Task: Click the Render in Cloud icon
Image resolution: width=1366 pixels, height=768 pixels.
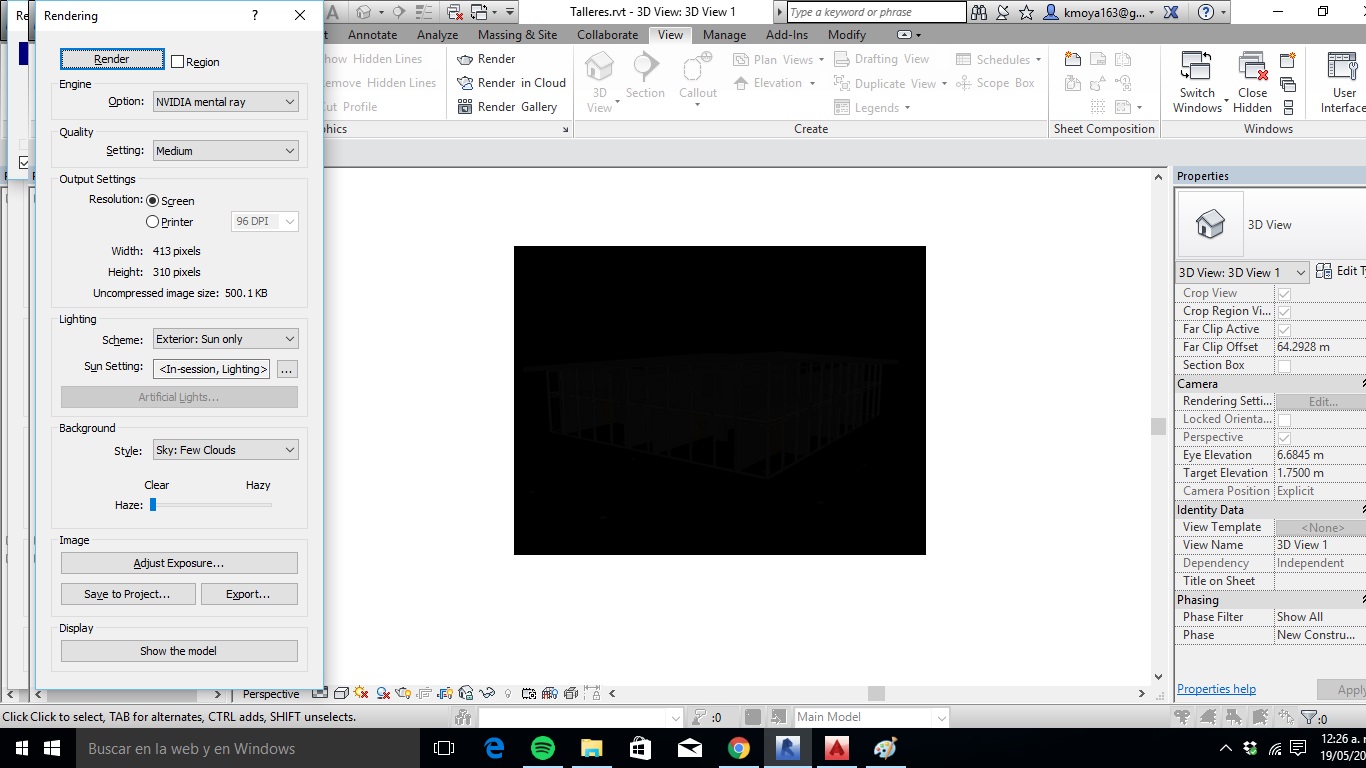Action: [x=465, y=83]
